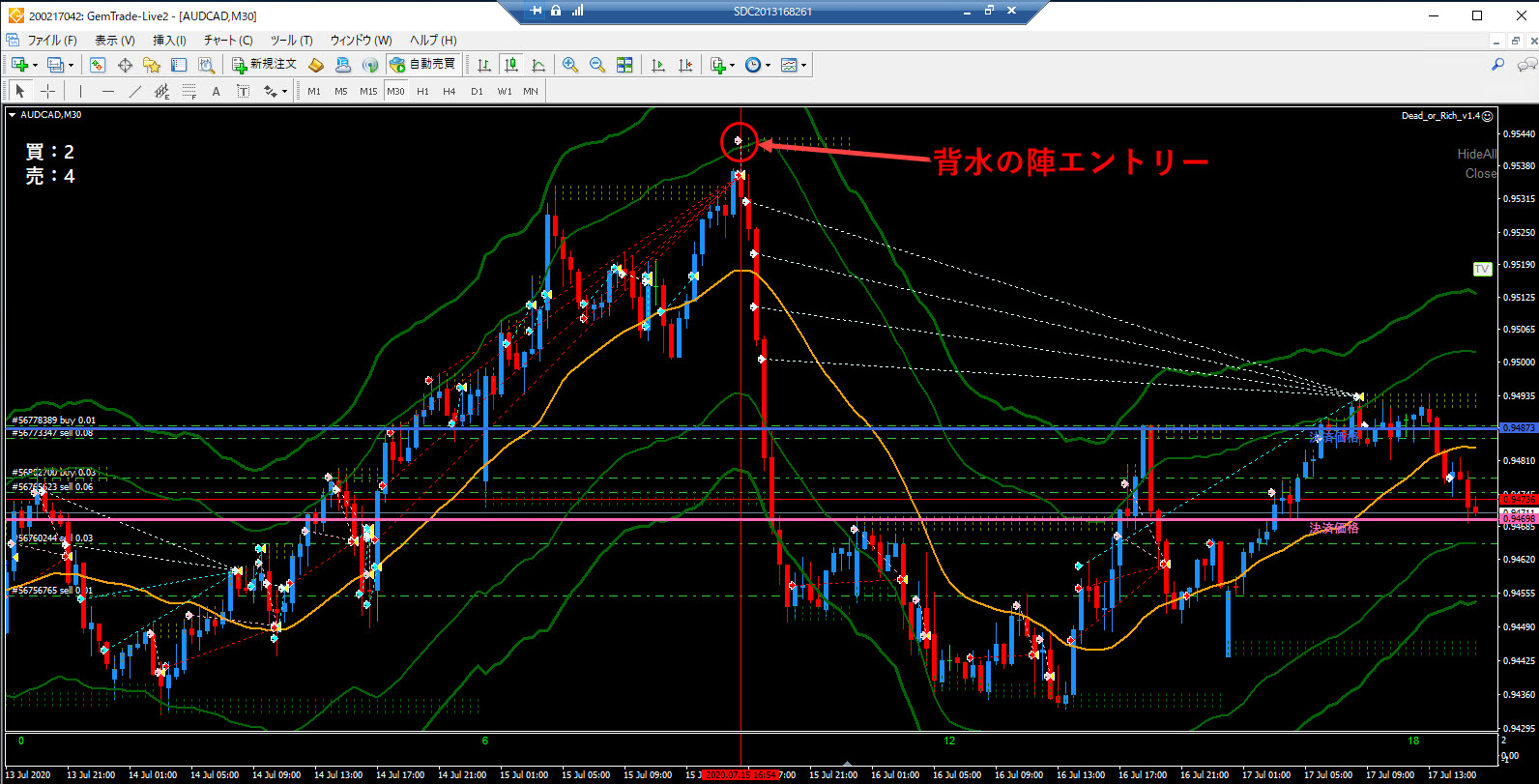Switch to the M15 timeframe
This screenshot has height=784, width=1539.
point(368,91)
